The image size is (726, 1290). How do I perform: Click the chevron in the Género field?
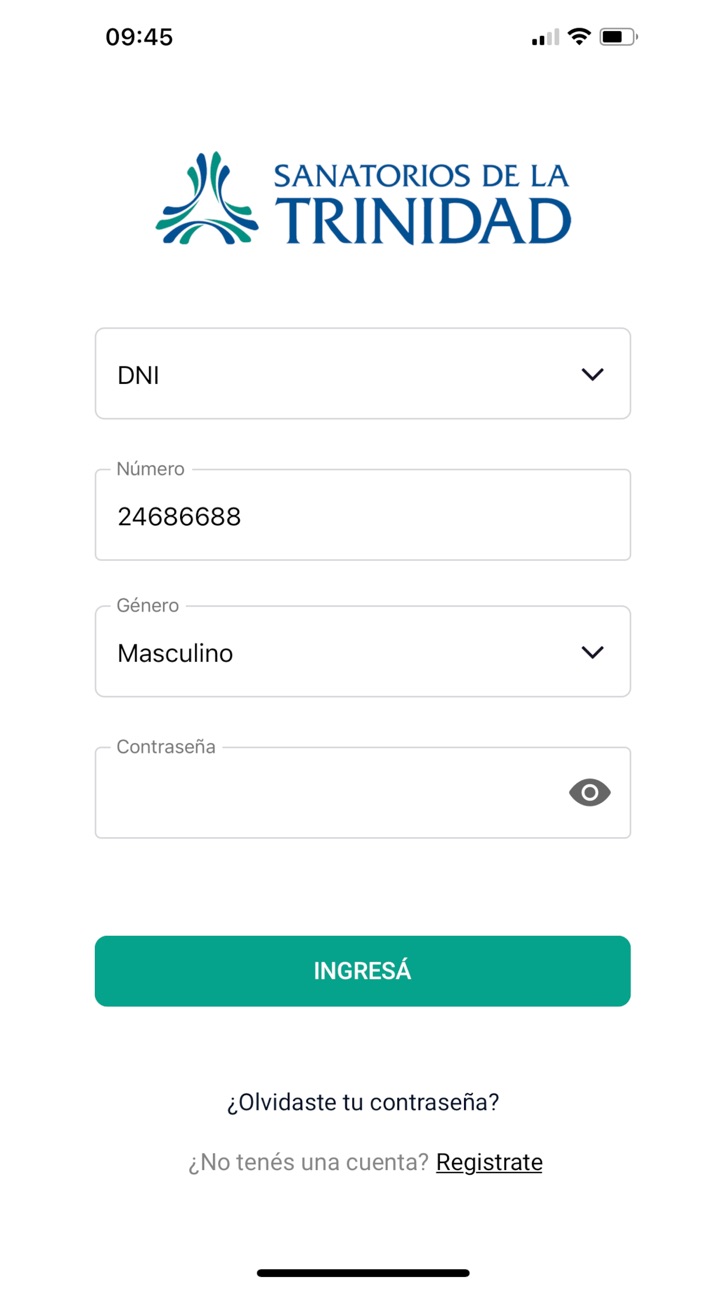[x=592, y=652]
